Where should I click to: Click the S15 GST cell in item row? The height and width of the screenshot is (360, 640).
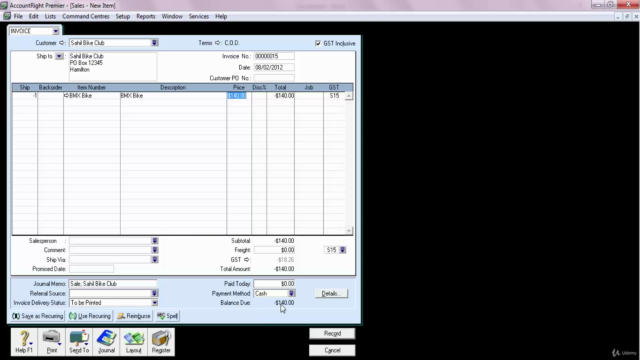pyautogui.click(x=334, y=96)
